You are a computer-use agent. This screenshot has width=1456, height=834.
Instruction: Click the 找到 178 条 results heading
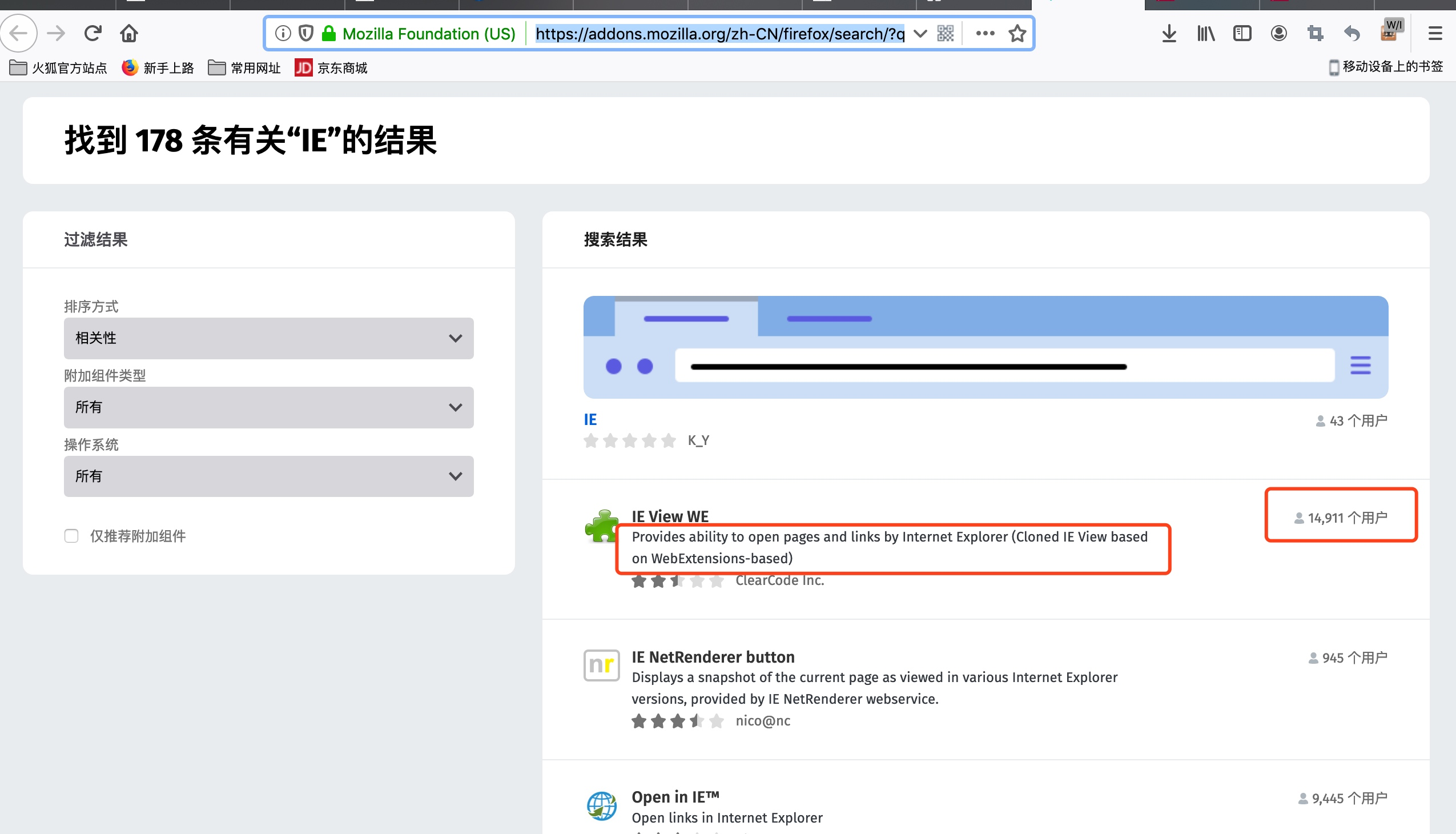[x=251, y=141]
